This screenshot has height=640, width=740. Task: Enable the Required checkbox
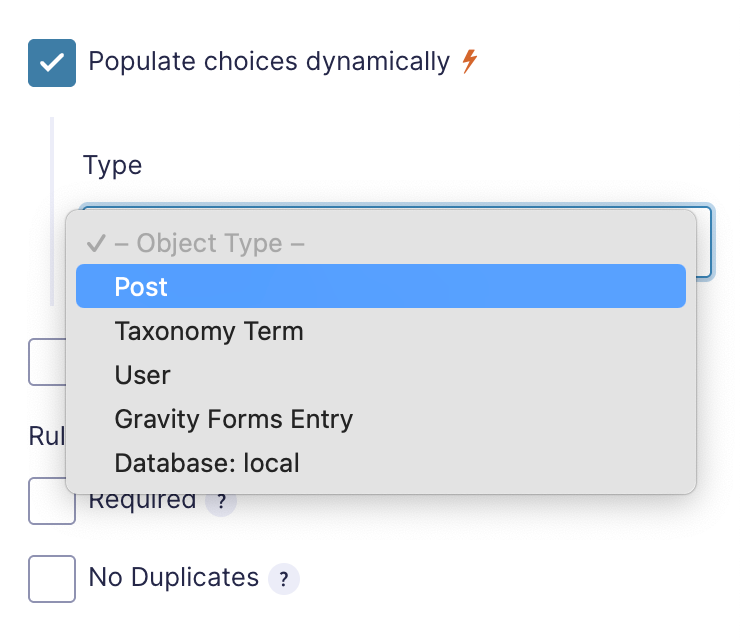pyautogui.click(x=52, y=501)
